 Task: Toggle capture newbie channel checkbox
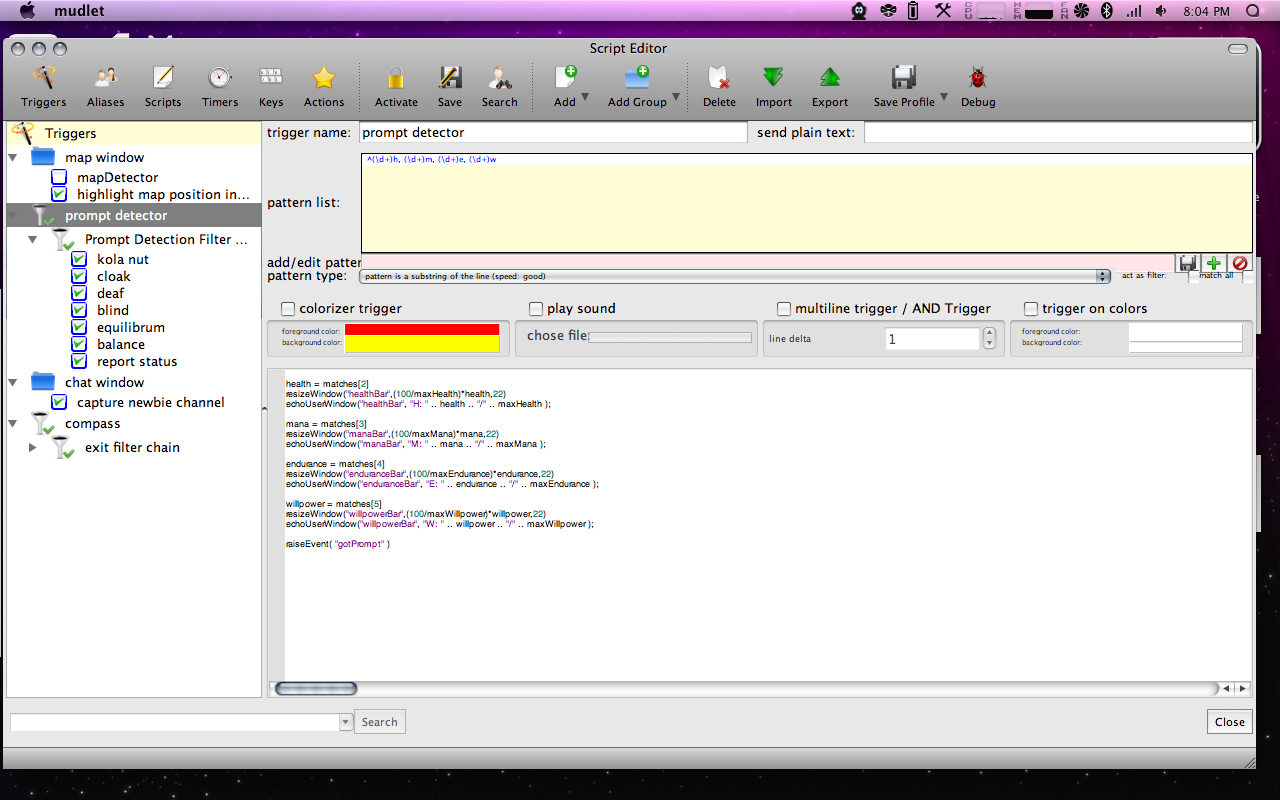point(59,402)
